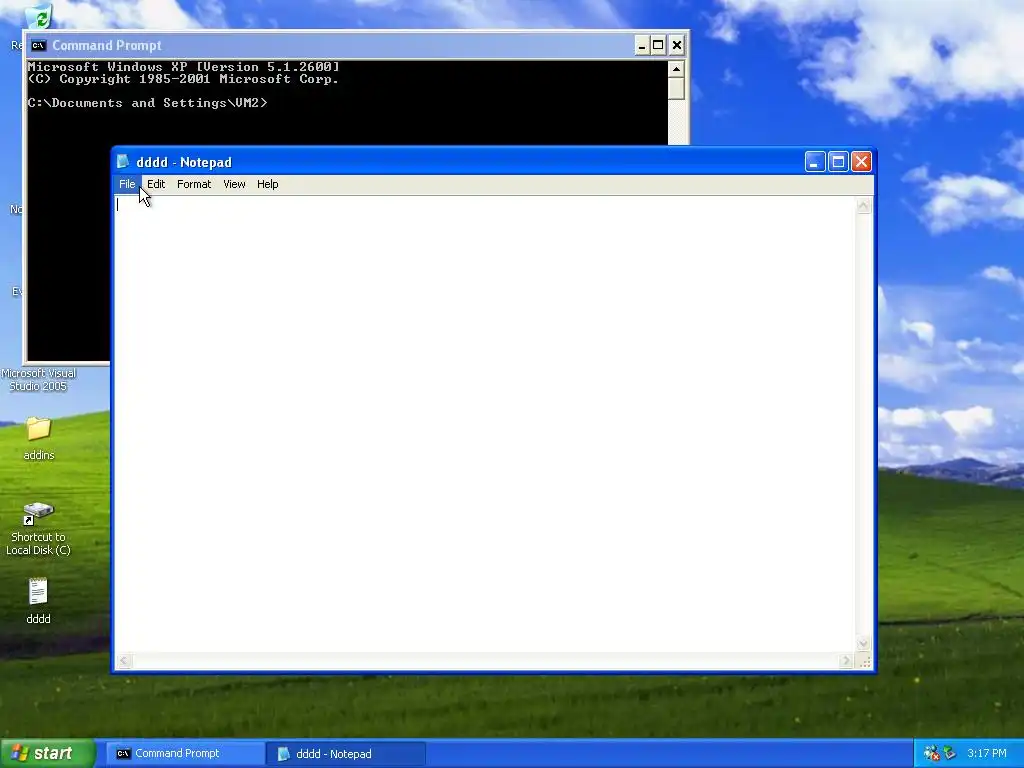This screenshot has height=768, width=1024.
Task: Click Command Prompt scrollbar up arrow
Action: pyautogui.click(x=676, y=69)
